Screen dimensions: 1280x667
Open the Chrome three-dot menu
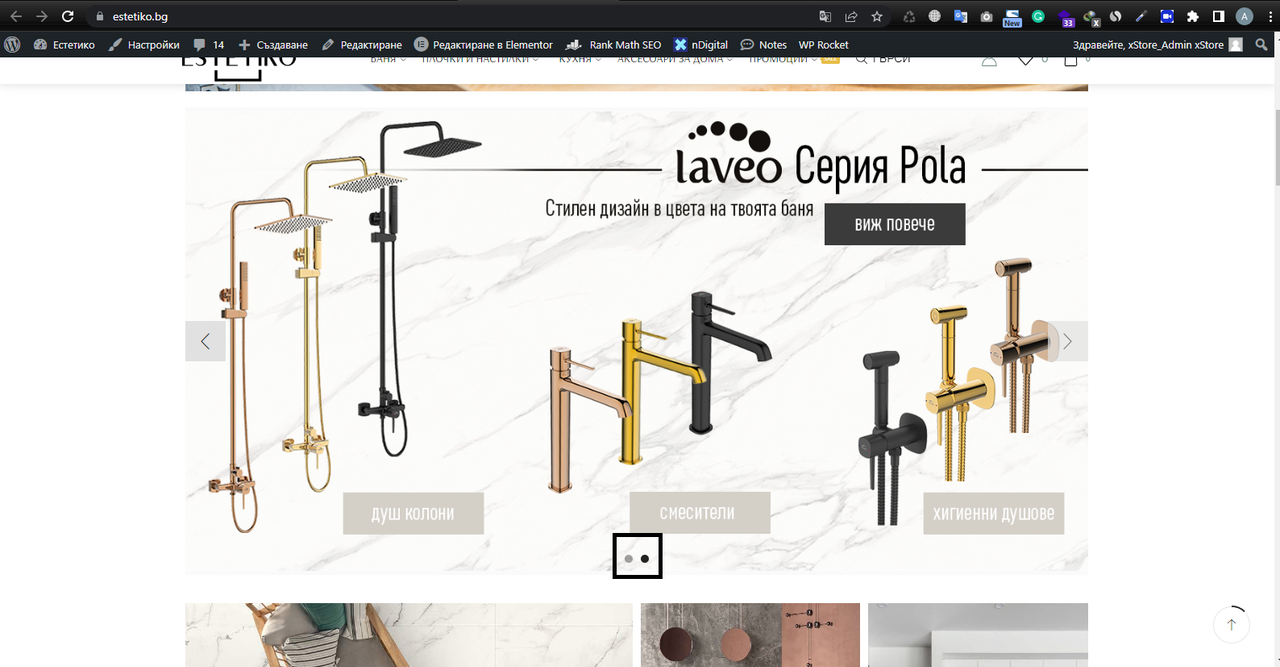coord(1268,16)
